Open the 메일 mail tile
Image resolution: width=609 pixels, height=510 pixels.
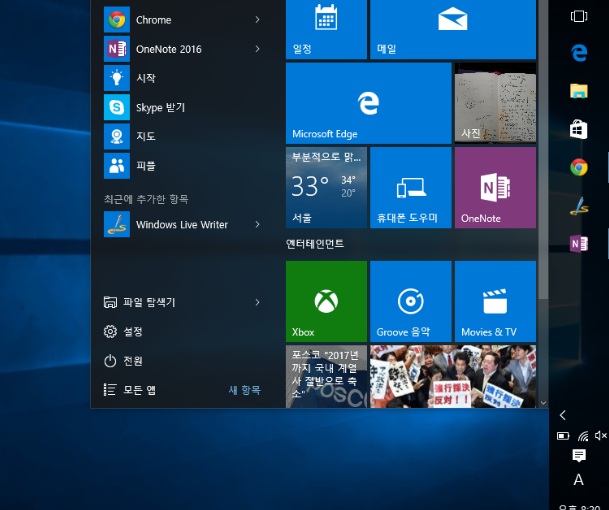click(453, 29)
